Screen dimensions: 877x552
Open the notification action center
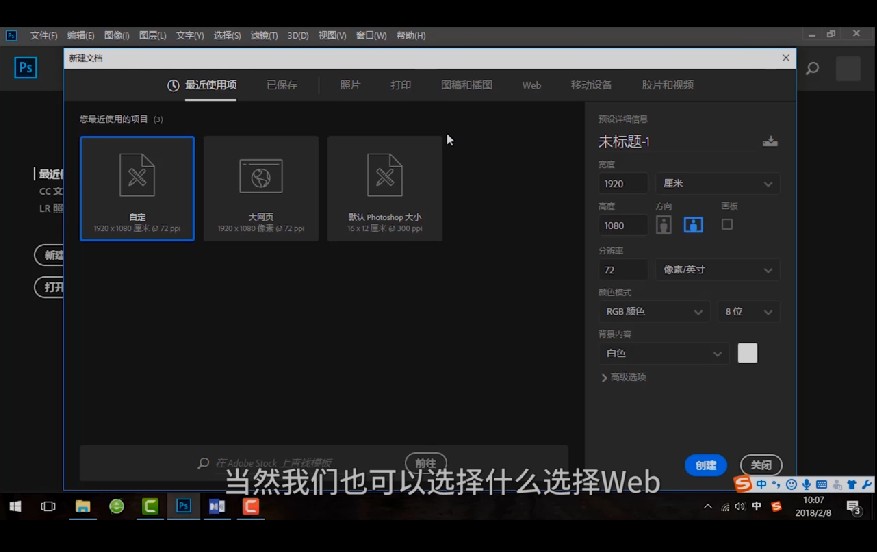(x=854, y=507)
